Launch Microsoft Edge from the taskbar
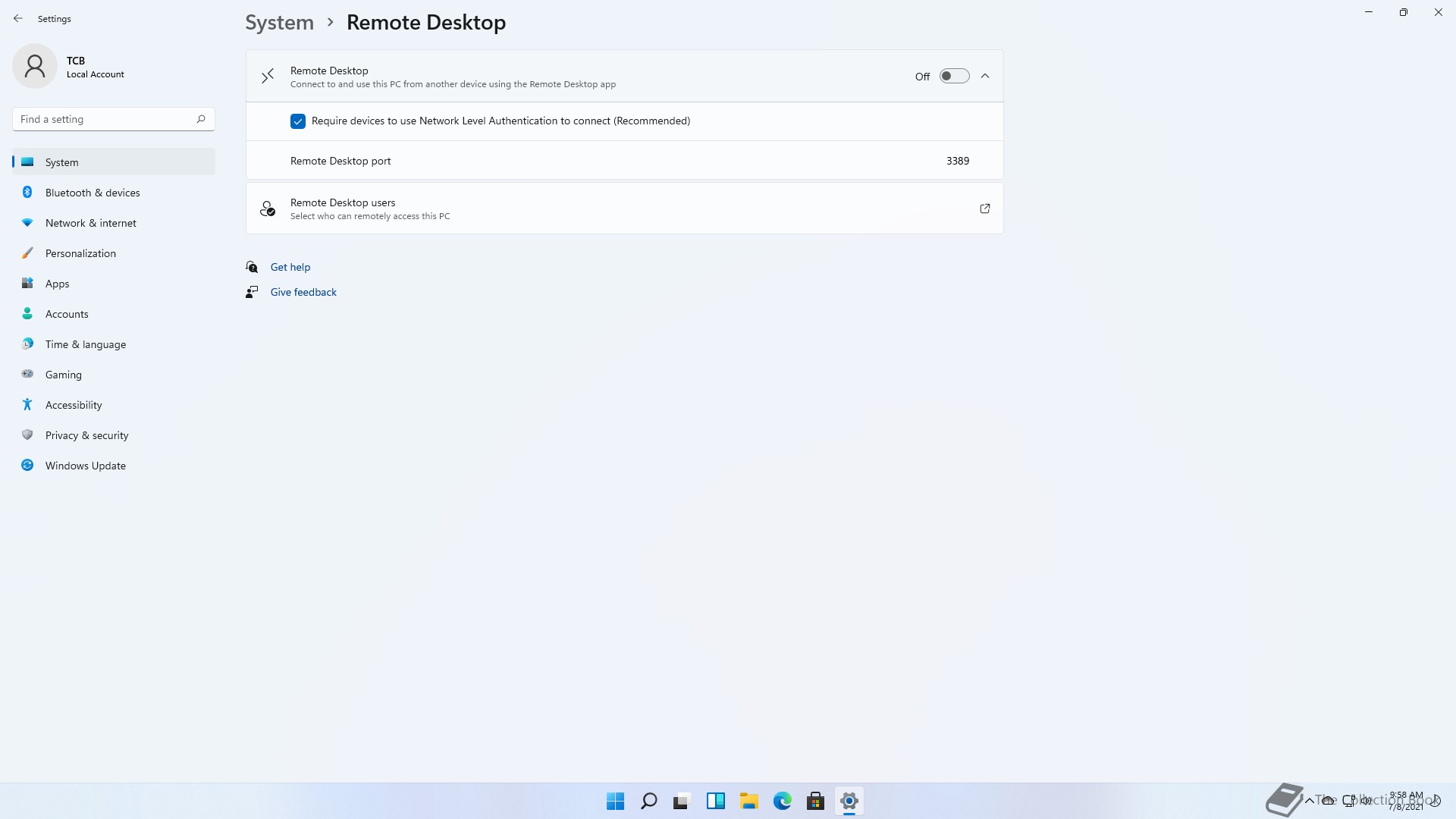The height and width of the screenshot is (819, 1456). pyautogui.click(x=782, y=801)
